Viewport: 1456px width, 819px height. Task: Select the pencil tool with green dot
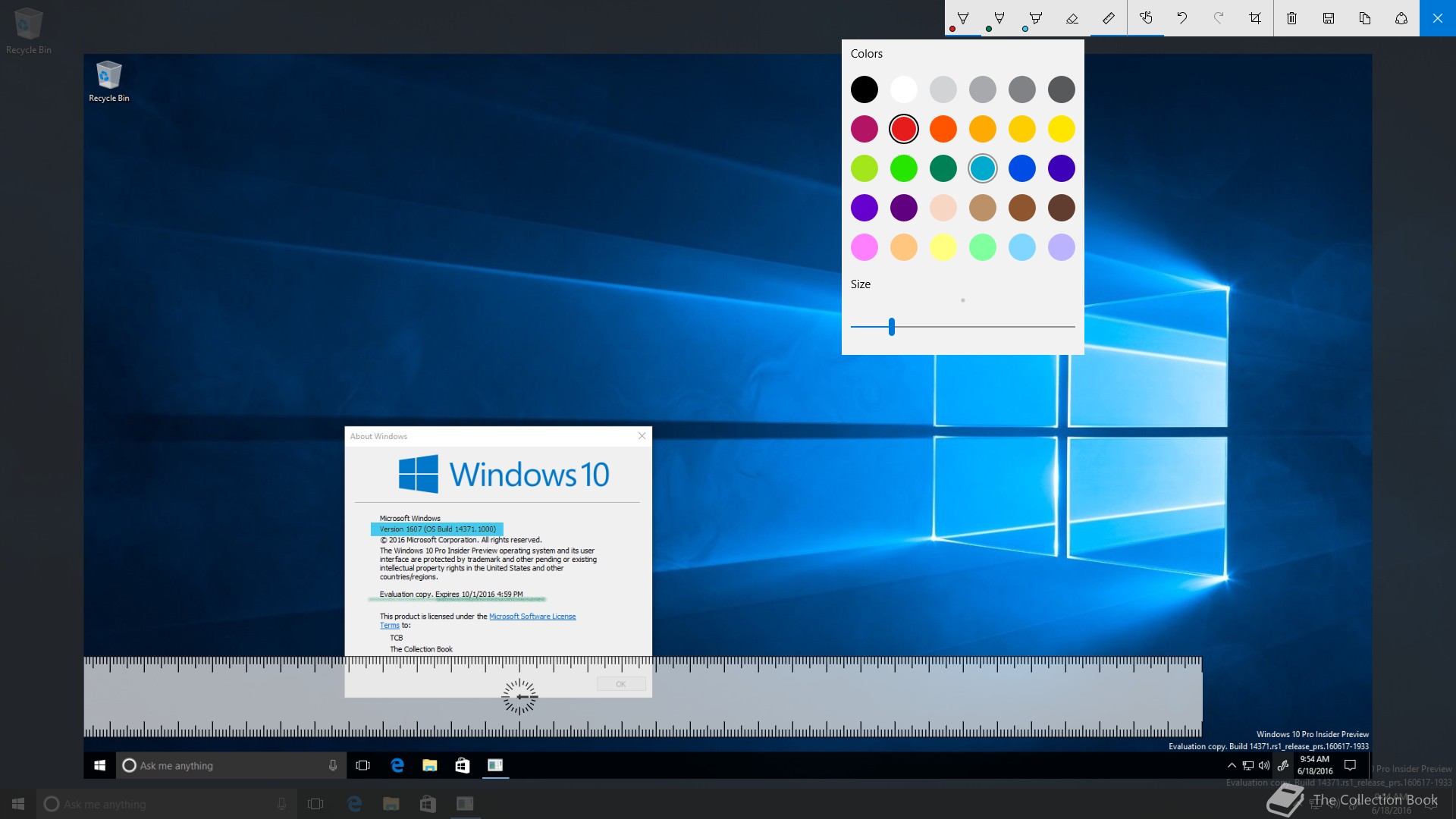[x=999, y=18]
